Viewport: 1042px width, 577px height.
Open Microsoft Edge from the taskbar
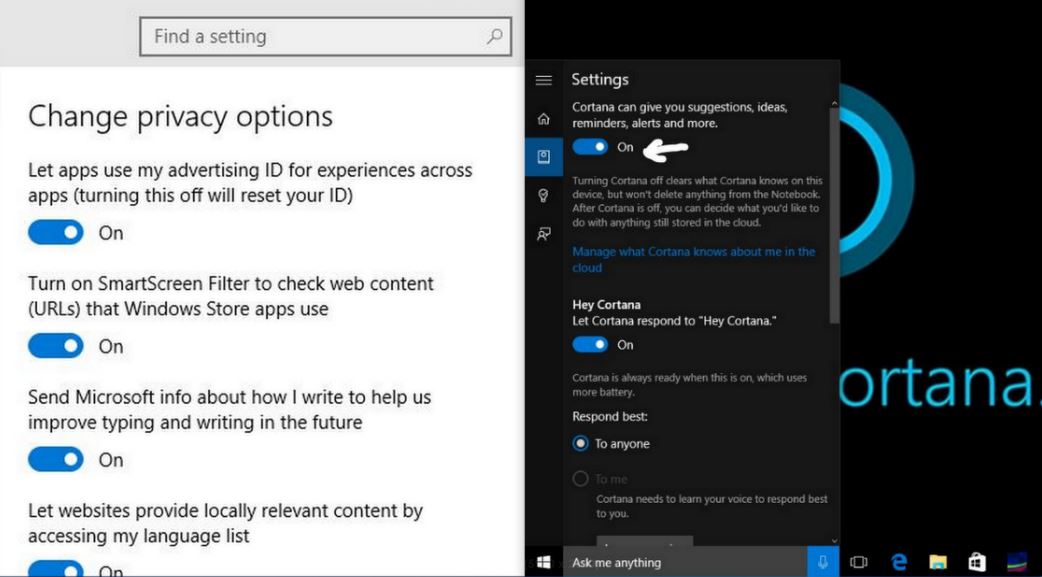(x=898, y=561)
